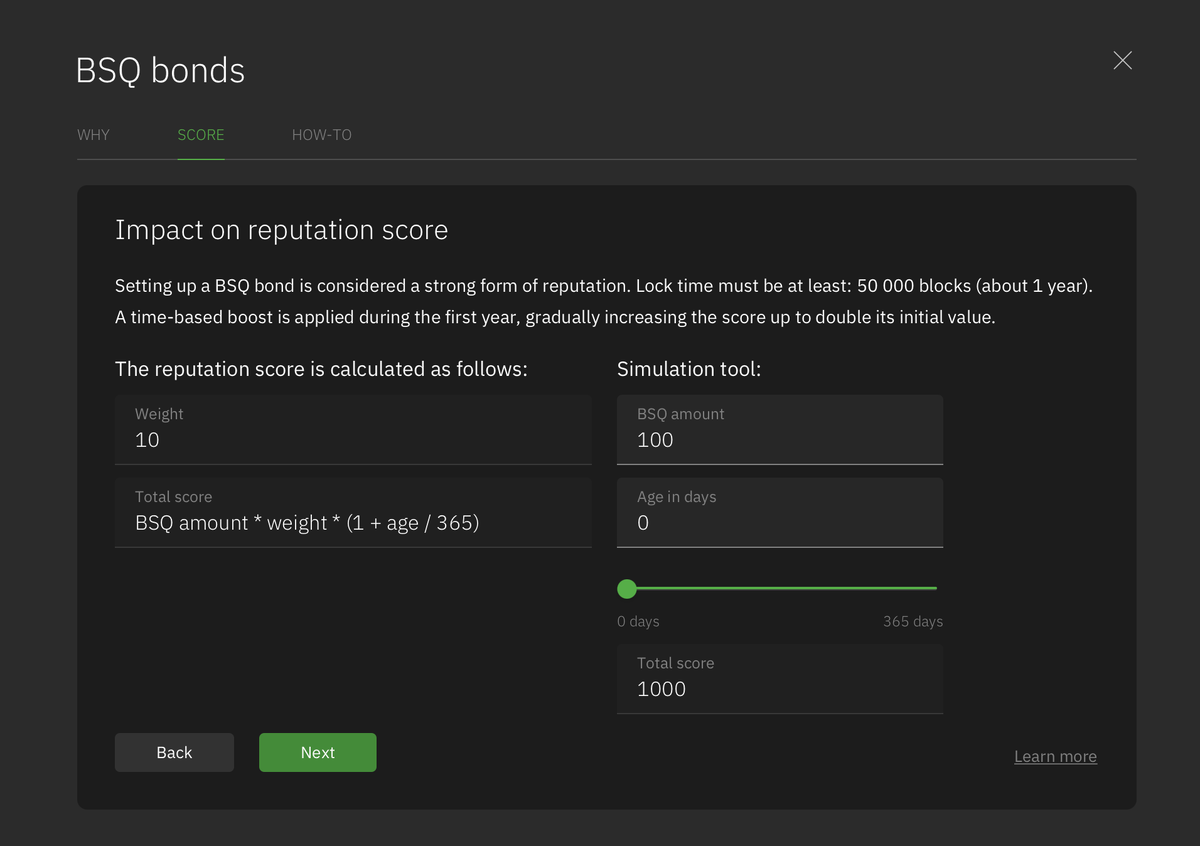
Task: Focus the BSQ amount input field
Action: point(779,440)
